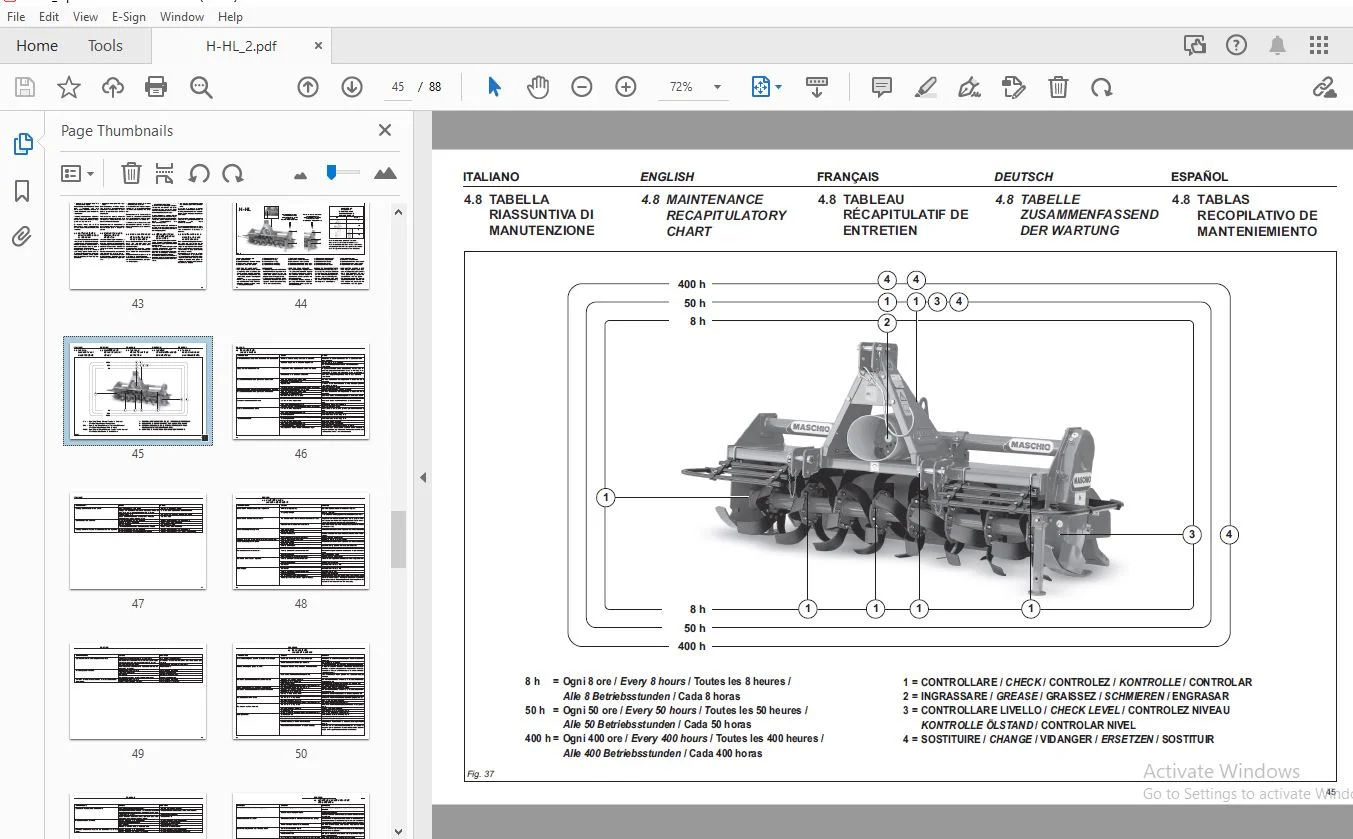Select page 46 thumbnail
The image size is (1353, 839).
click(301, 392)
